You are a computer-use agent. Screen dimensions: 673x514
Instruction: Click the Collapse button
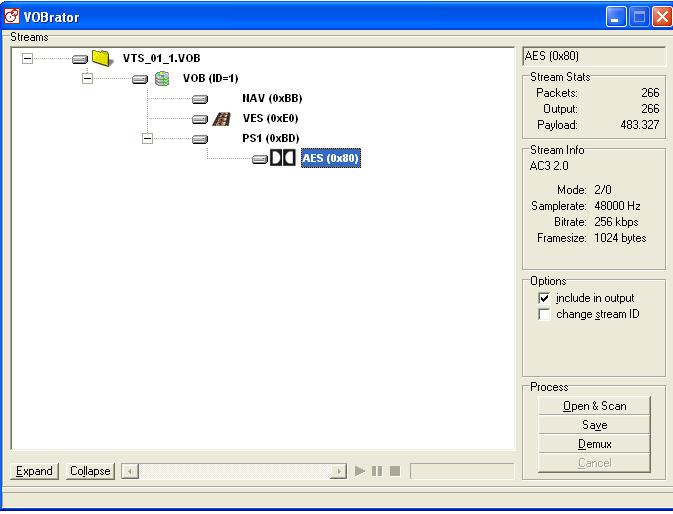click(90, 471)
